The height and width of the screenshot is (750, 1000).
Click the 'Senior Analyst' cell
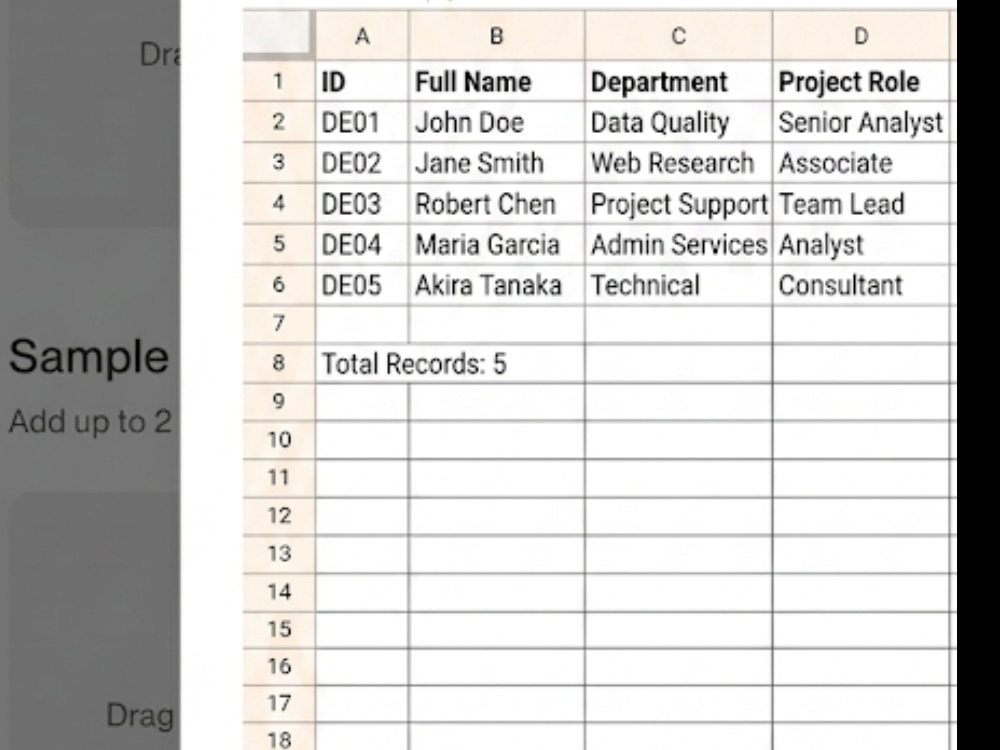[860, 122]
